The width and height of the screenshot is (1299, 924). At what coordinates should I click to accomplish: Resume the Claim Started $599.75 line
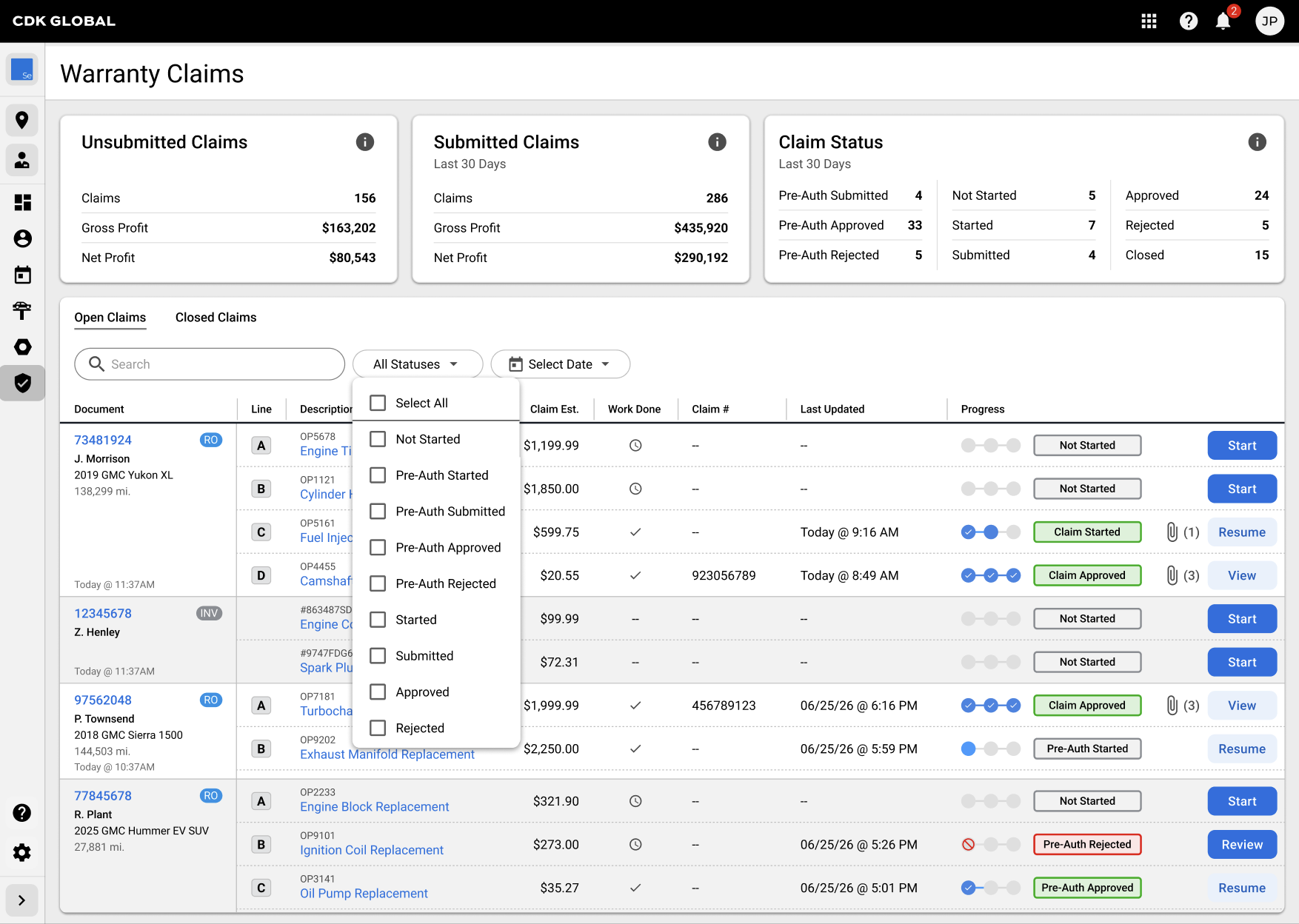point(1242,532)
